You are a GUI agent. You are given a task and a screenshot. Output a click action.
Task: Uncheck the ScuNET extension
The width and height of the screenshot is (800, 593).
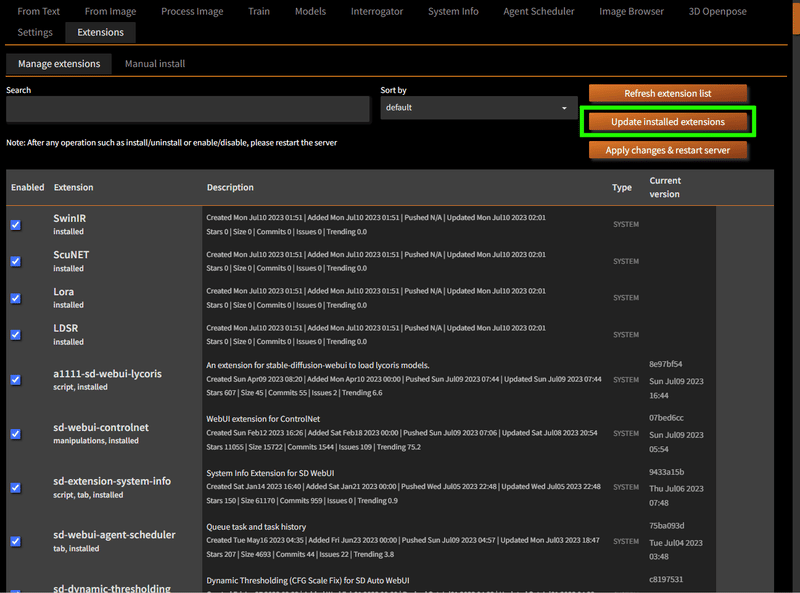pyautogui.click(x=16, y=262)
